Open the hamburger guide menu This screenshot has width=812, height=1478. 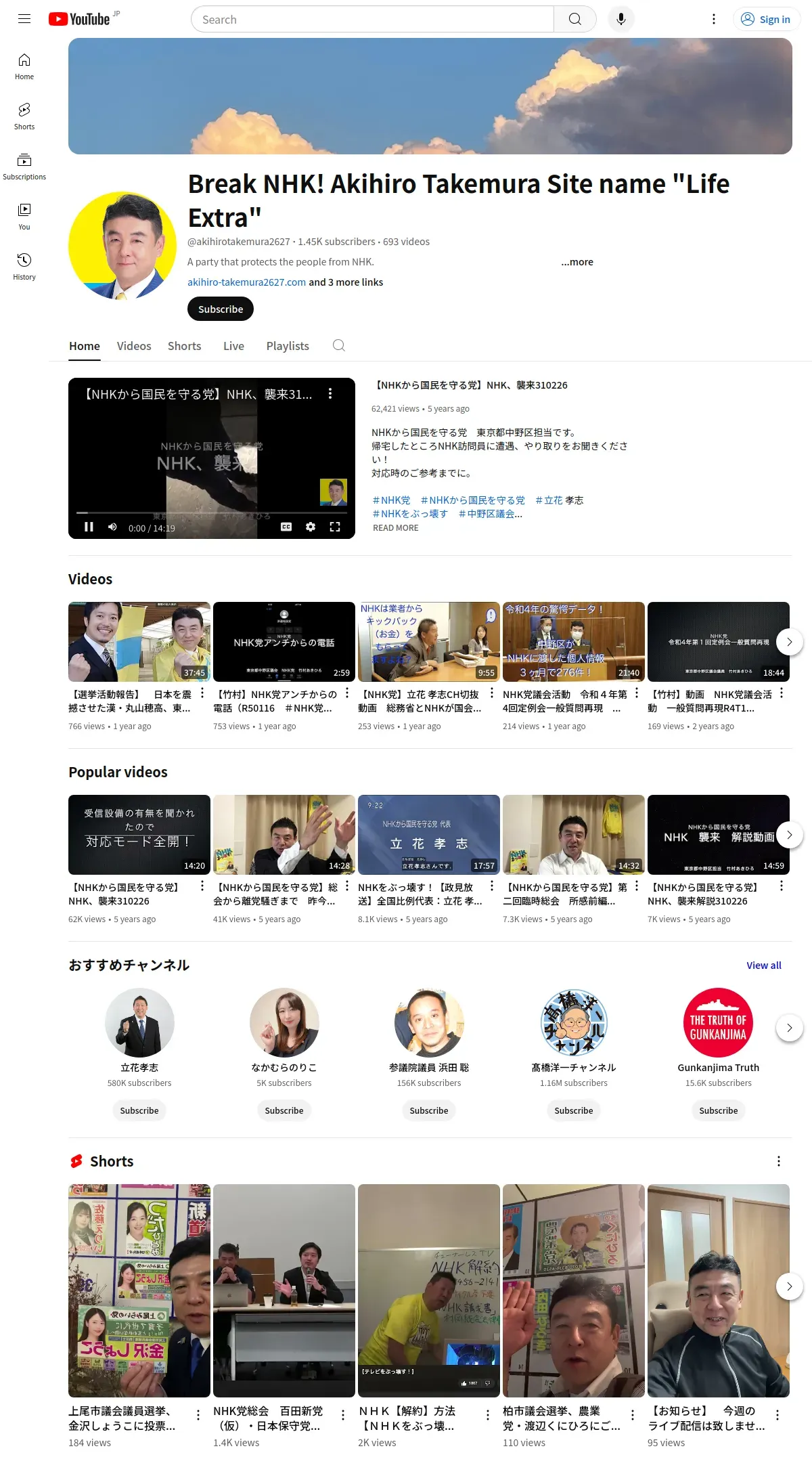tap(24, 19)
